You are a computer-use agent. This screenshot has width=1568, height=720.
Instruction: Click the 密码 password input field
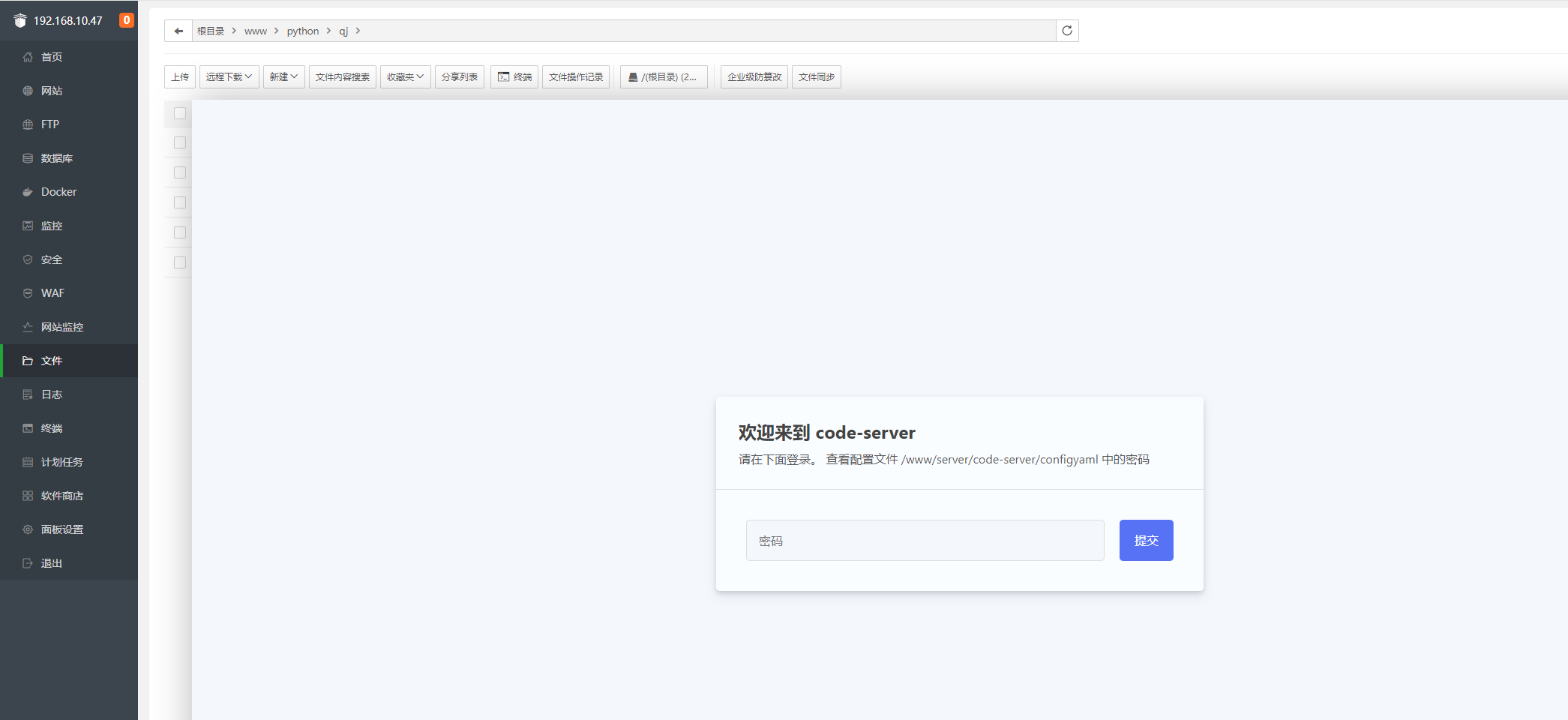(925, 541)
